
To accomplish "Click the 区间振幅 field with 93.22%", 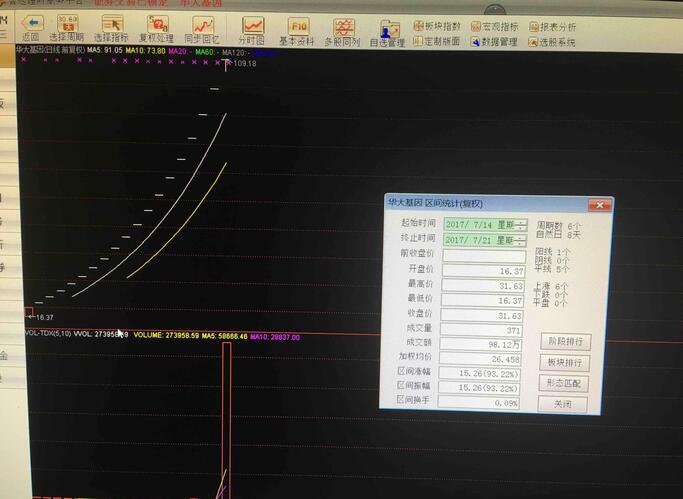I will 479,388.
